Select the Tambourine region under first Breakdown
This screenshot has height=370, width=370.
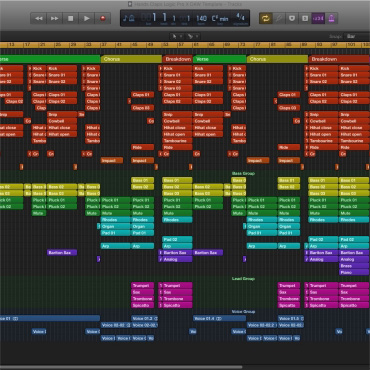click(177, 141)
